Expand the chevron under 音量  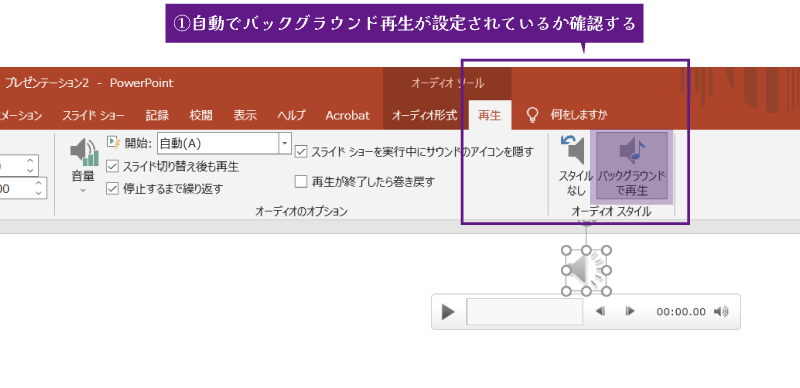tap(83, 190)
